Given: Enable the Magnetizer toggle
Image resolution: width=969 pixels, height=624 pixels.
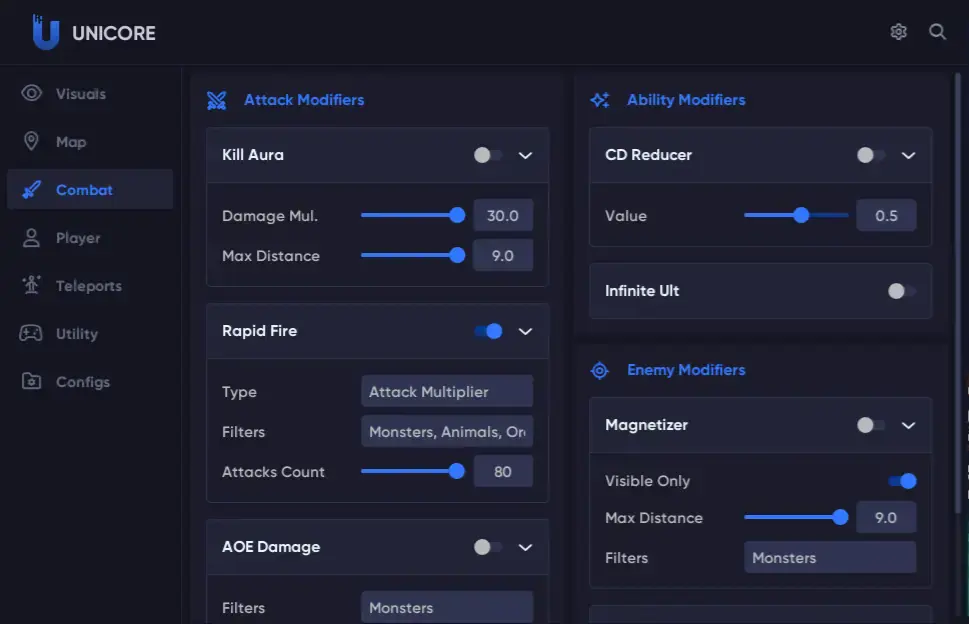Looking at the screenshot, I should point(871,425).
